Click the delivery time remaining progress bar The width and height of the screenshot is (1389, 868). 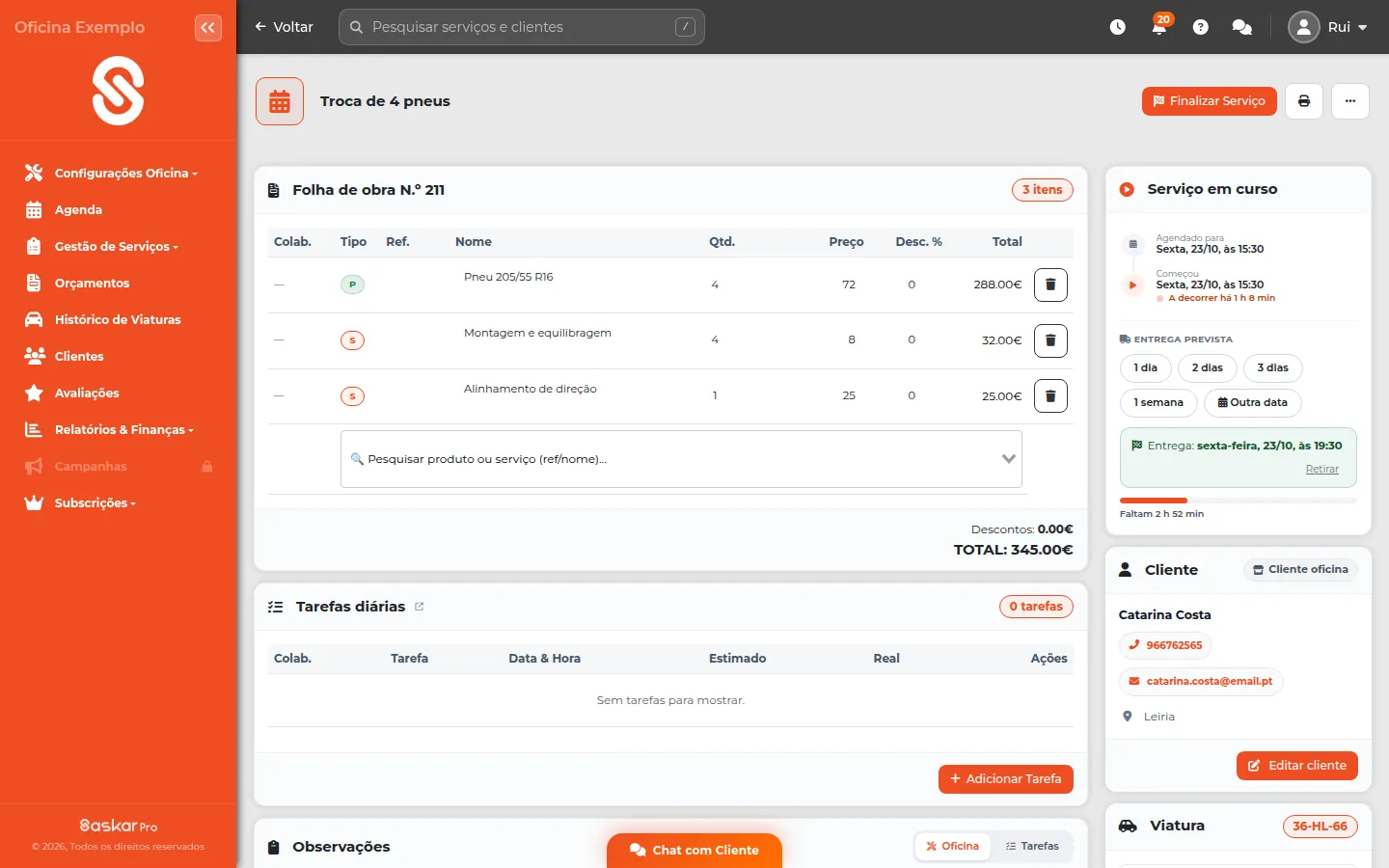point(1239,501)
